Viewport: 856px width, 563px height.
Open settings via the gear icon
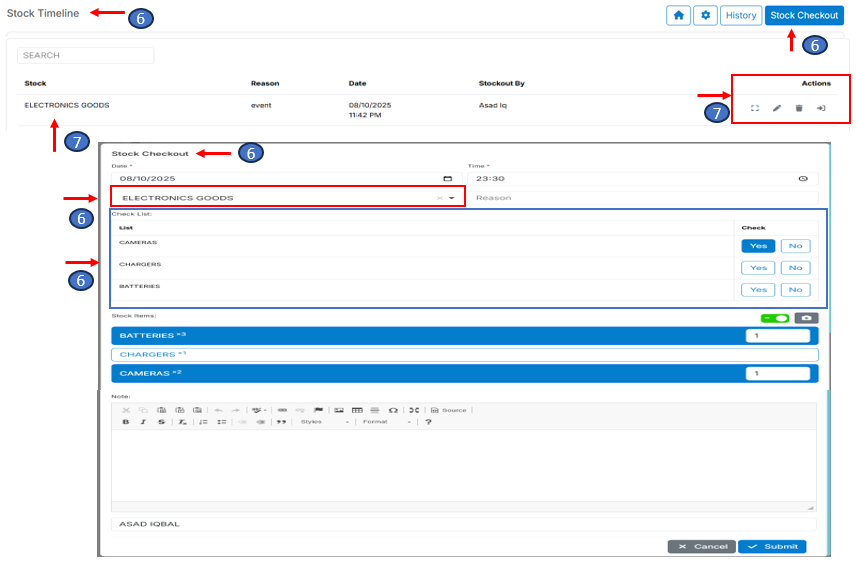(705, 16)
